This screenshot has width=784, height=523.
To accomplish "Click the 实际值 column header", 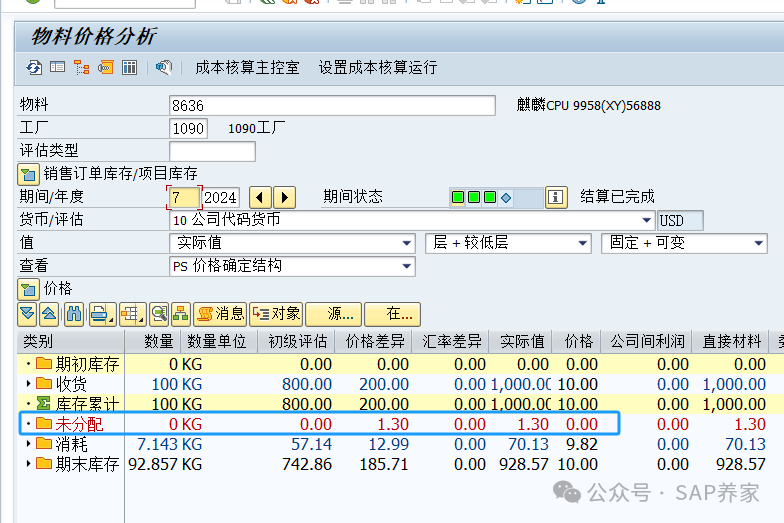I will click(x=520, y=342).
